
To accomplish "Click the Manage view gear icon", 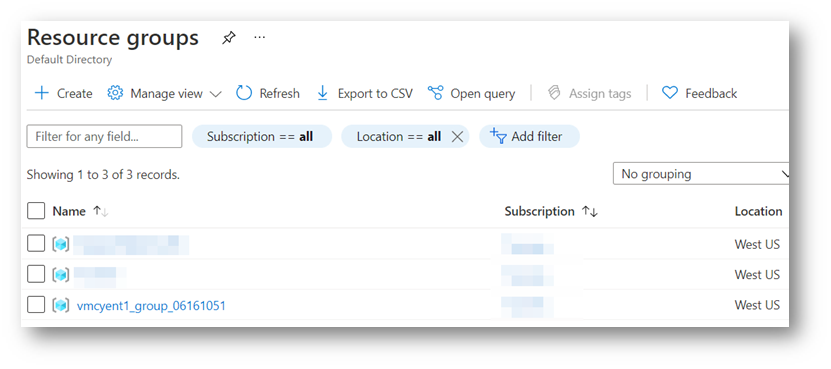I will (x=115, y=93).
